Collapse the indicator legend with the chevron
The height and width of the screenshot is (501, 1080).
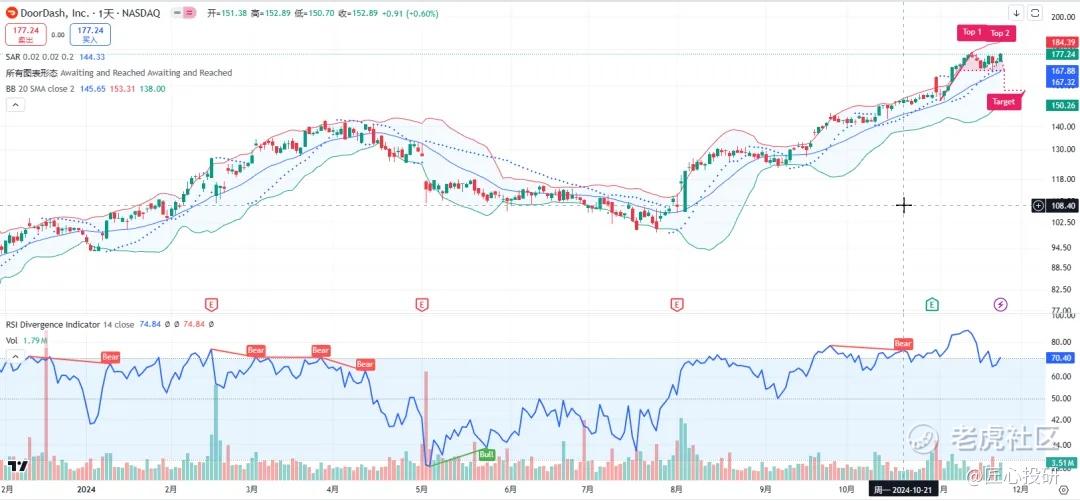point(15,105)
